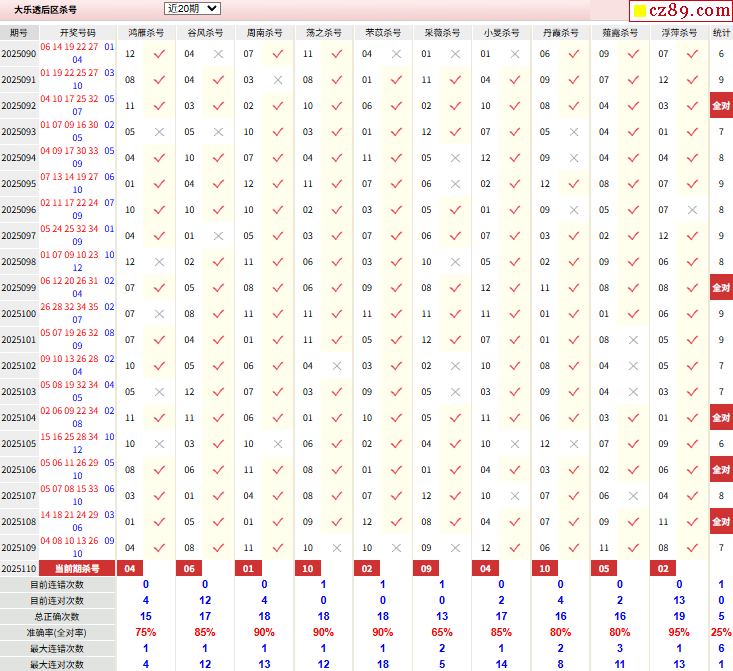Click the 目前连对次数 row label
Viewport: 733px width, 671px height.
click(x=57, y=600)
